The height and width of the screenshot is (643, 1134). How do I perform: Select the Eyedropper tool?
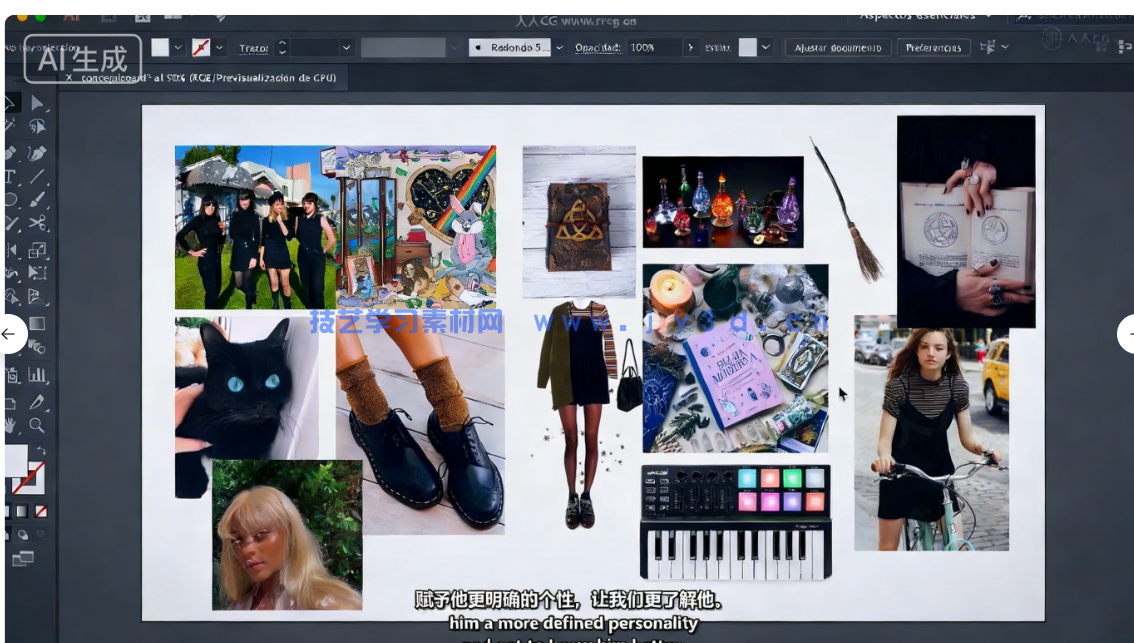pos(38,402)
